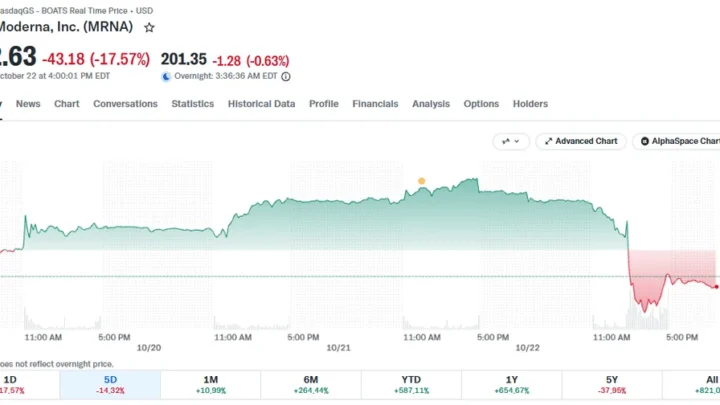Open the Advanced Chart button
The height and width of the screenshot is (405, 720).
coord(581,141)
